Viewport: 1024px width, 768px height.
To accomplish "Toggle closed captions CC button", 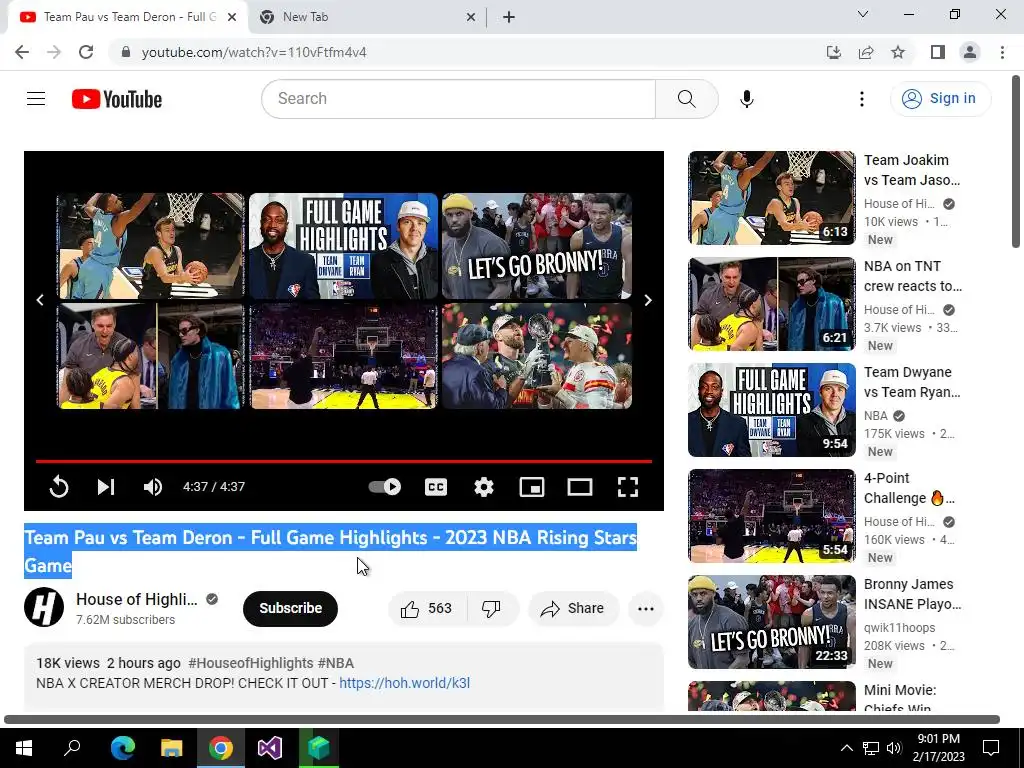I will 436,487.
